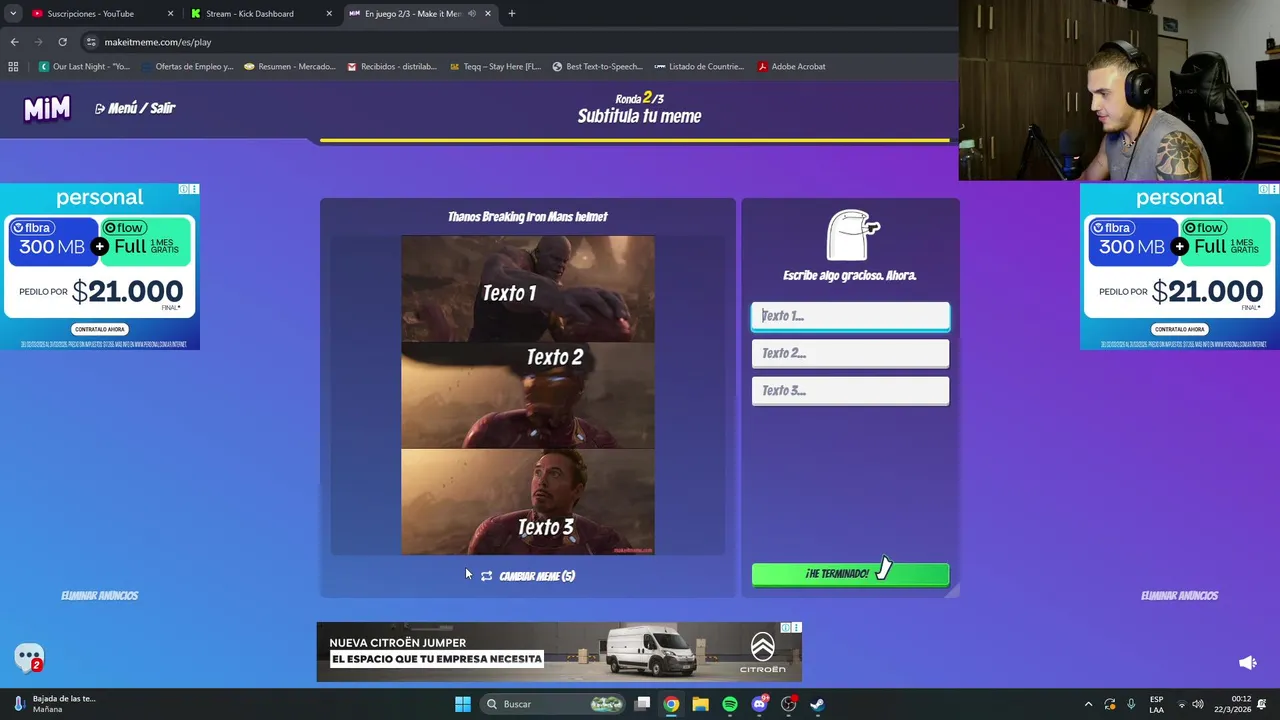1280x720 pixels.
Task: Go back in browser history
Action: pos(14,42)
